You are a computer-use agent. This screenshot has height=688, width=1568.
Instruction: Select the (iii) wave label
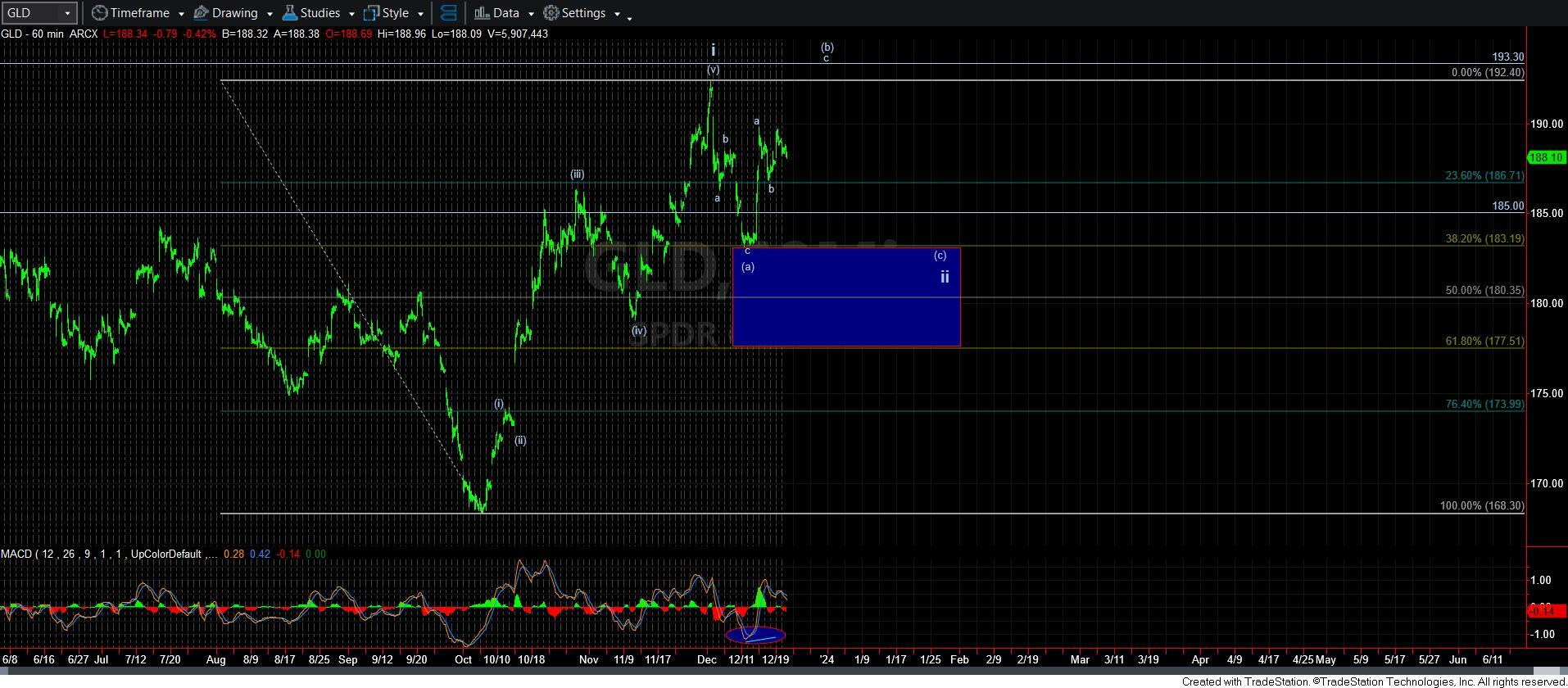[x=578, y=174]
